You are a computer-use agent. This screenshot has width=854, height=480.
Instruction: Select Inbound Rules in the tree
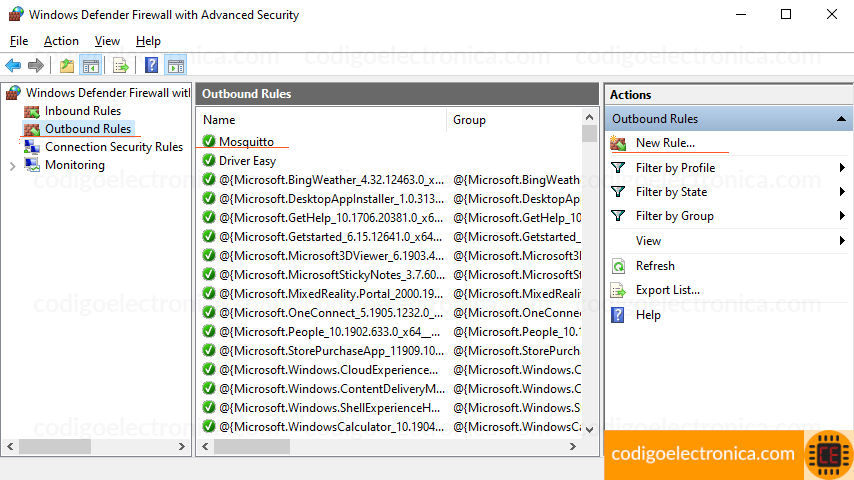(x=83, y=111)
